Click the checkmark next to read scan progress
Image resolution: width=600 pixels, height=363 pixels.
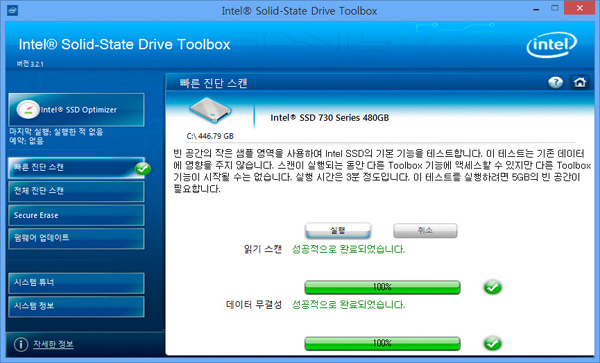coord(492,287)
